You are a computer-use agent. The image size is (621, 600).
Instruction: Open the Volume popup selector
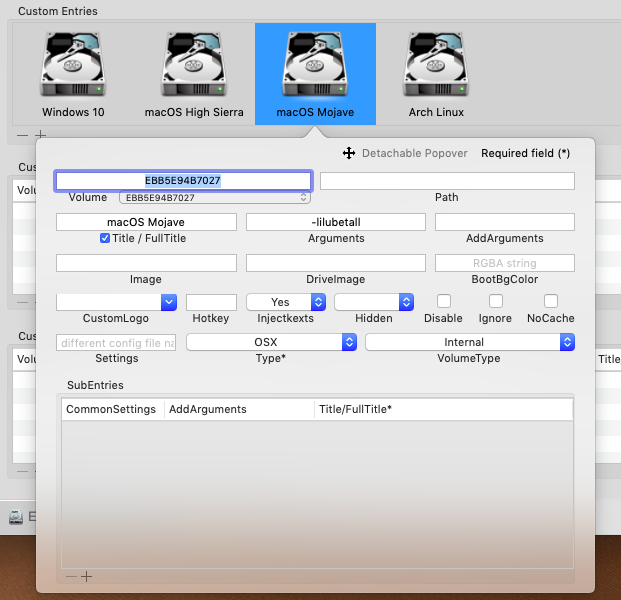point(215,198)
